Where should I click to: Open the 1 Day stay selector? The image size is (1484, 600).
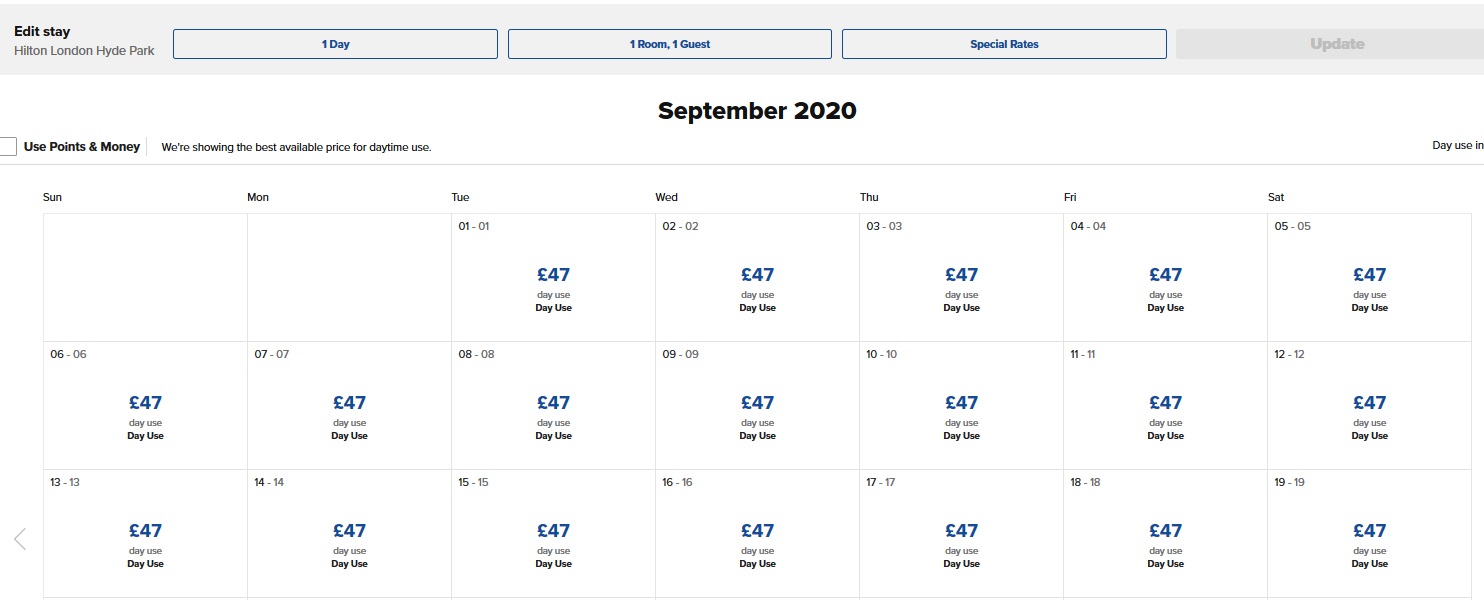coord(335,44)
